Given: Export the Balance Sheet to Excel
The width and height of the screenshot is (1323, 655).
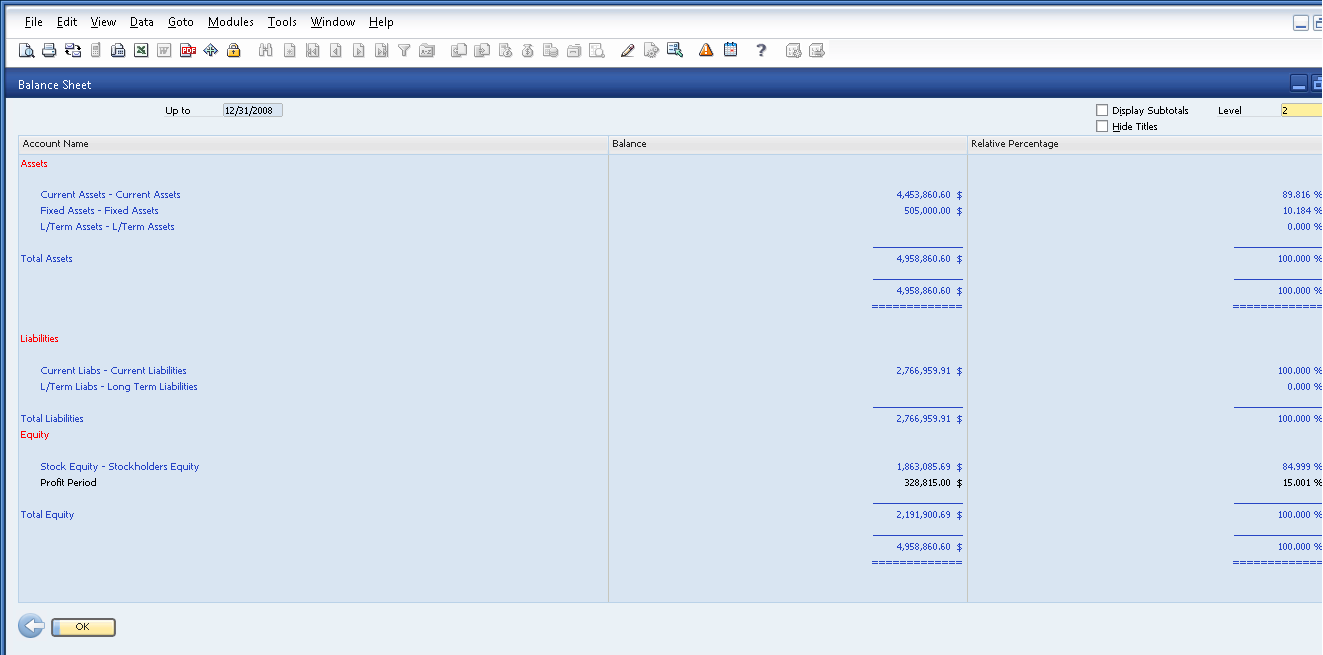Looking at the screenshot, I should coord(141,49).
